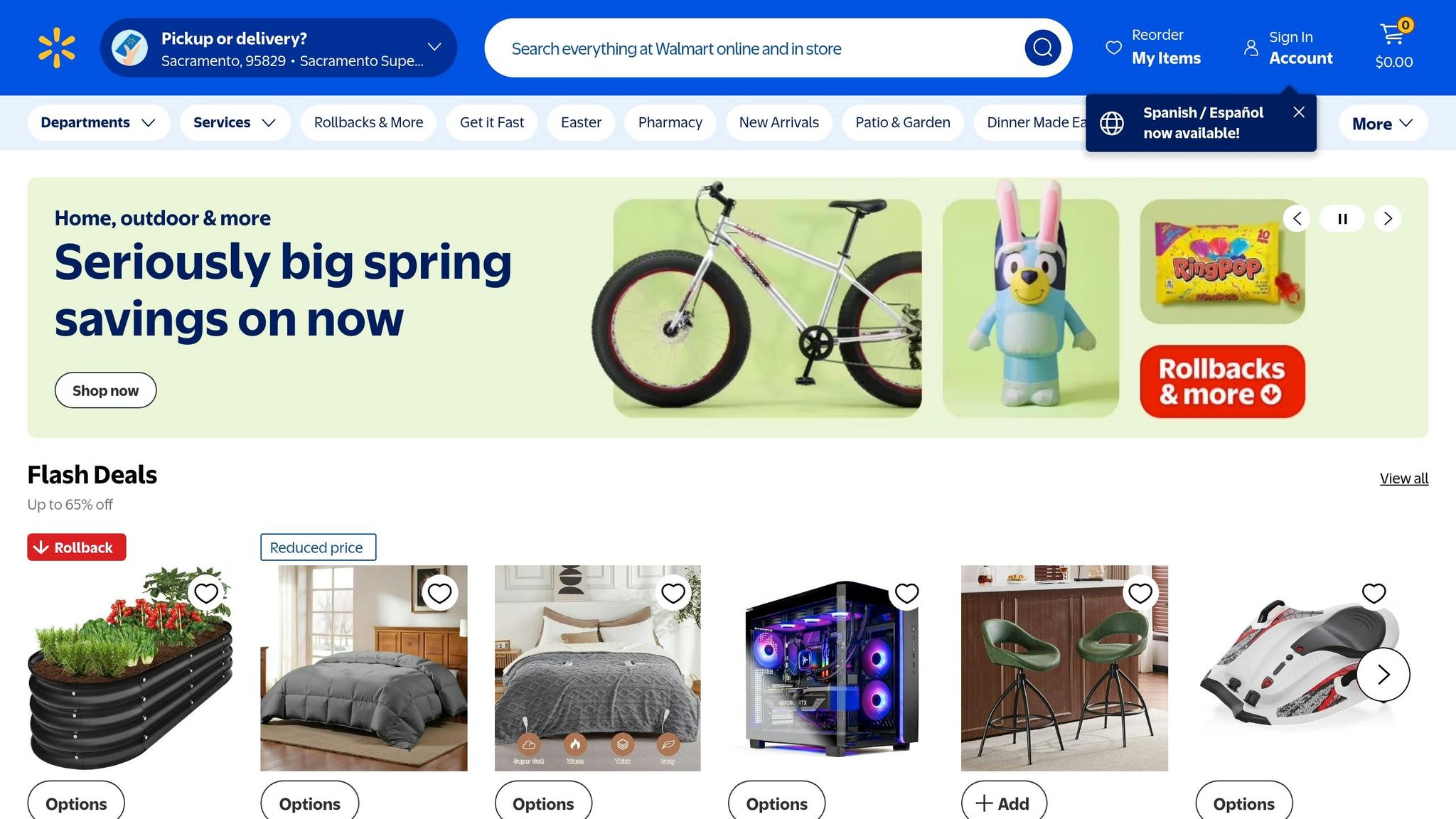Open the Pickup or delivery selector
This screenshot has height=819, width=1456.
(279, 48)
